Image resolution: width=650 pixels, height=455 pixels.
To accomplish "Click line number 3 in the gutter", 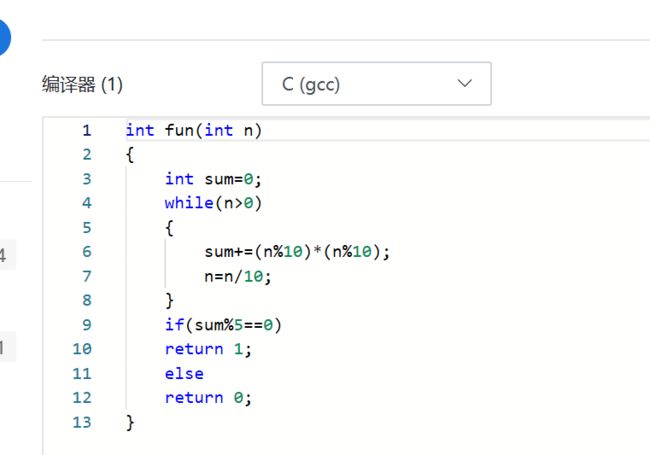I will tap(87, 179).
